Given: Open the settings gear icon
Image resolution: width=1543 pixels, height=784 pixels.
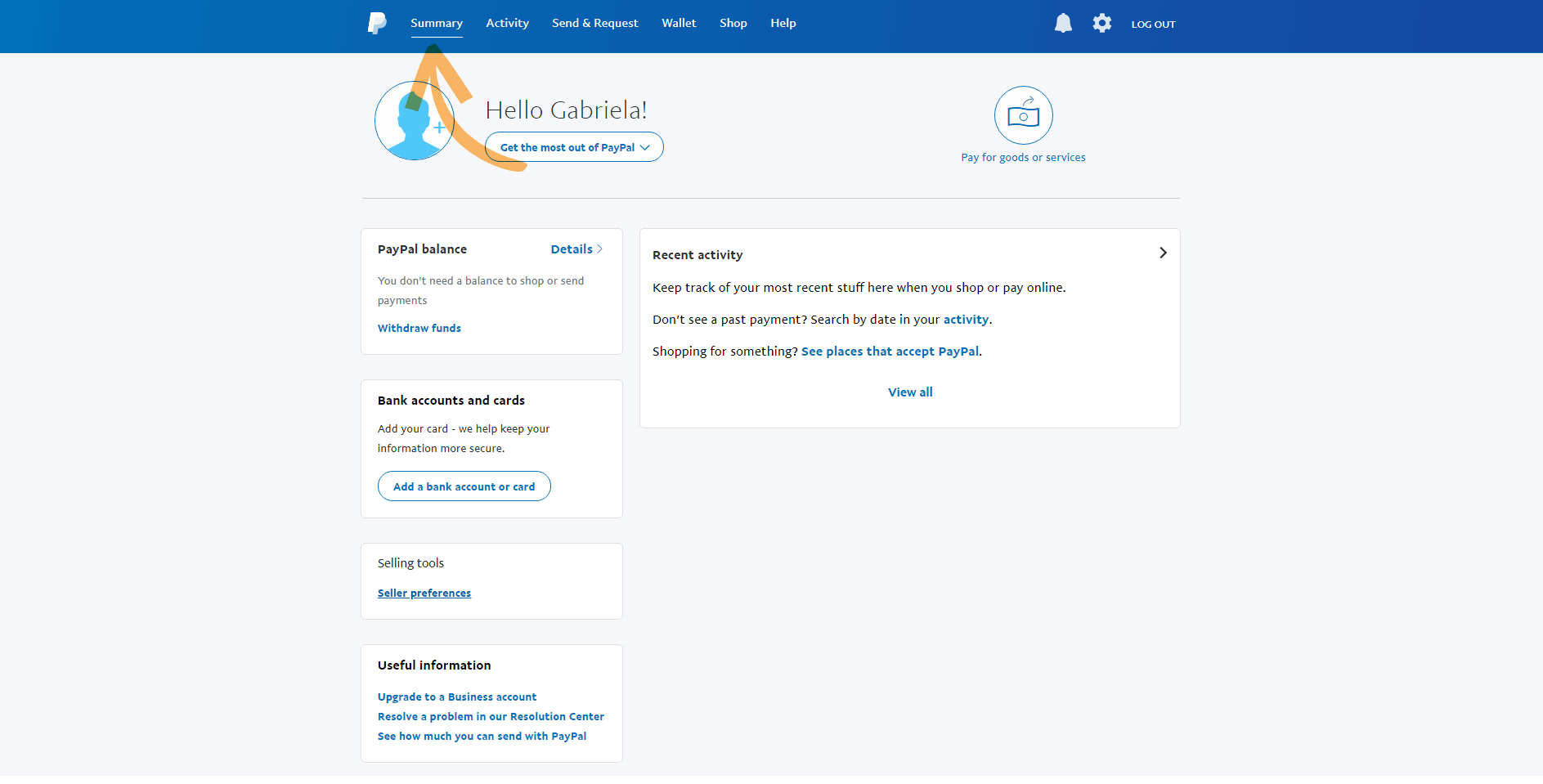Looking at the screenshot, I should click(x=1102, y=23).
